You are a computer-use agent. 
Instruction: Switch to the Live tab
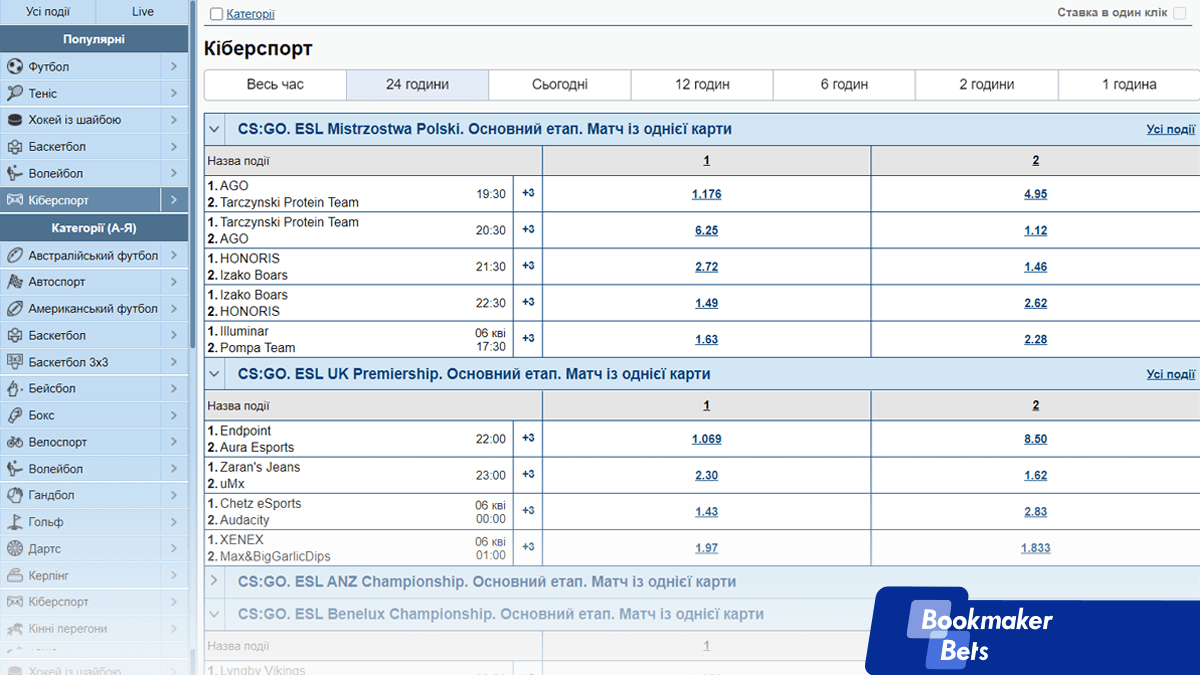(143, 12)
